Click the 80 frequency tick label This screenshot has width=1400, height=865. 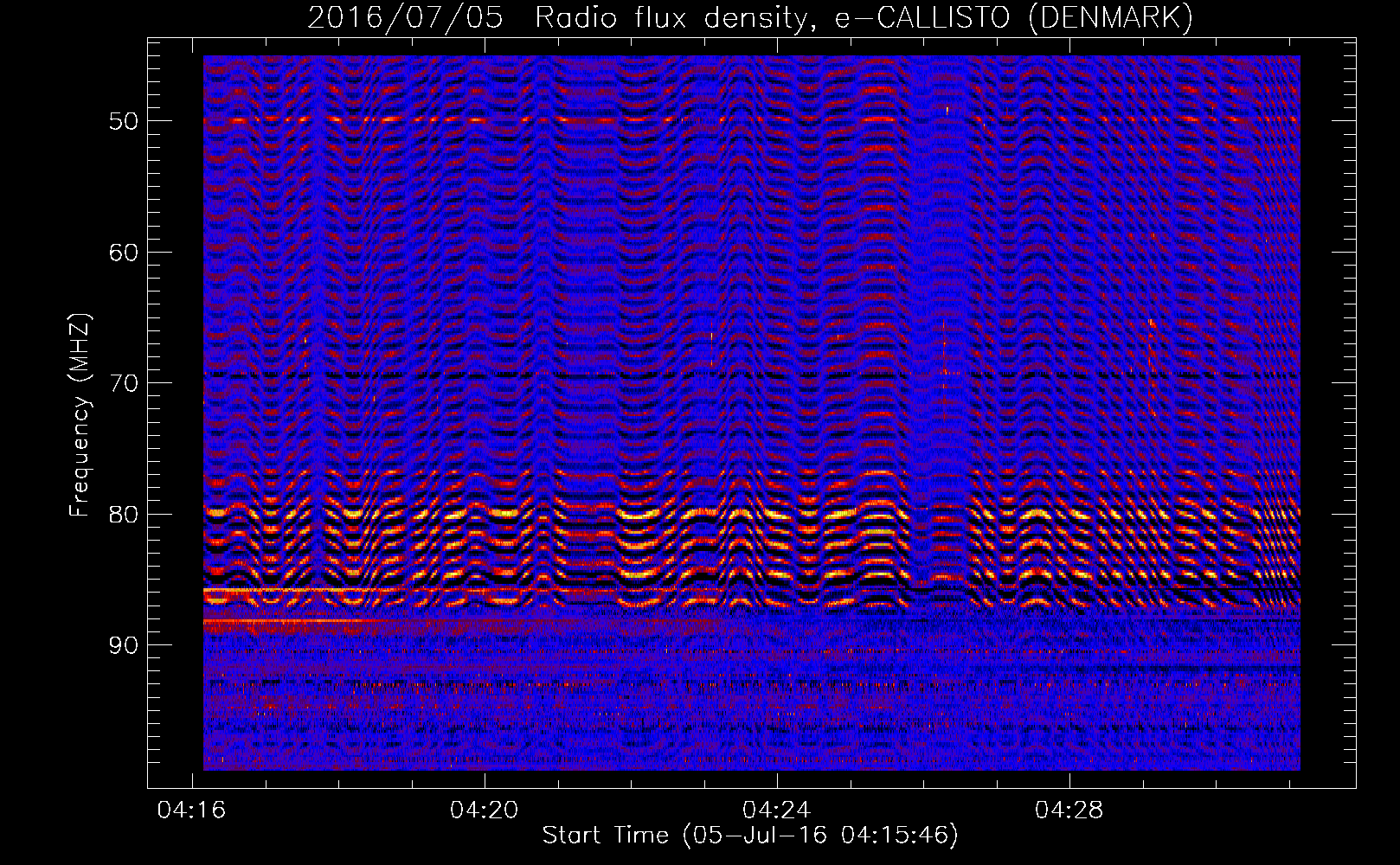click(x=124, y=515)
